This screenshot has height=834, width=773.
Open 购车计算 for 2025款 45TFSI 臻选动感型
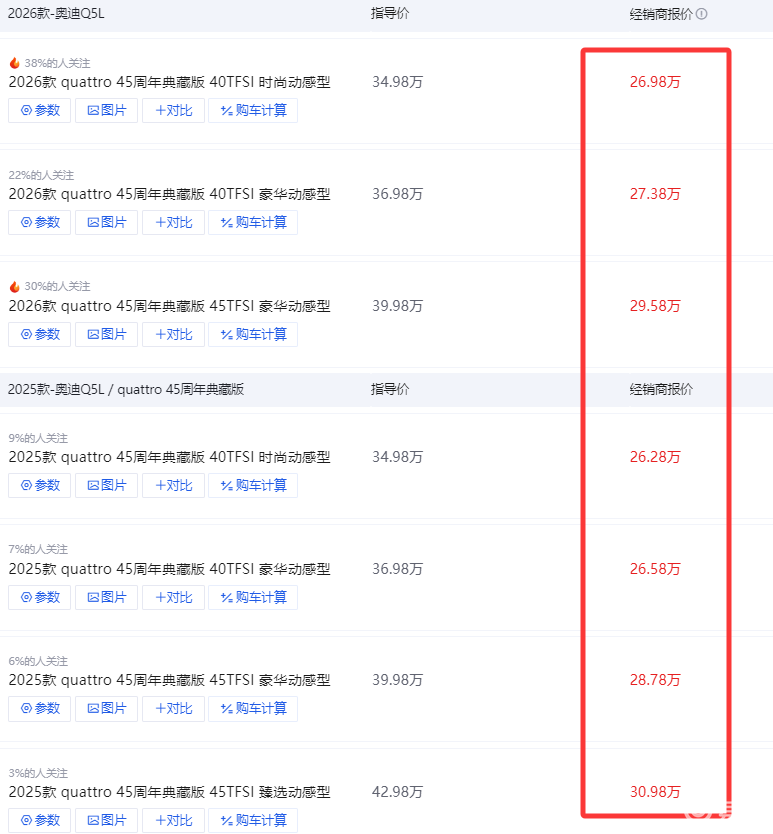click(x=253, y=821)
